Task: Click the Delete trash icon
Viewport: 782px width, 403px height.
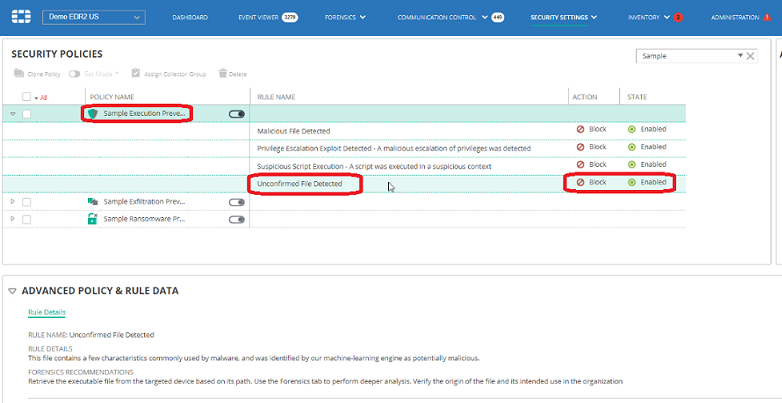Action: pos(223,73)
